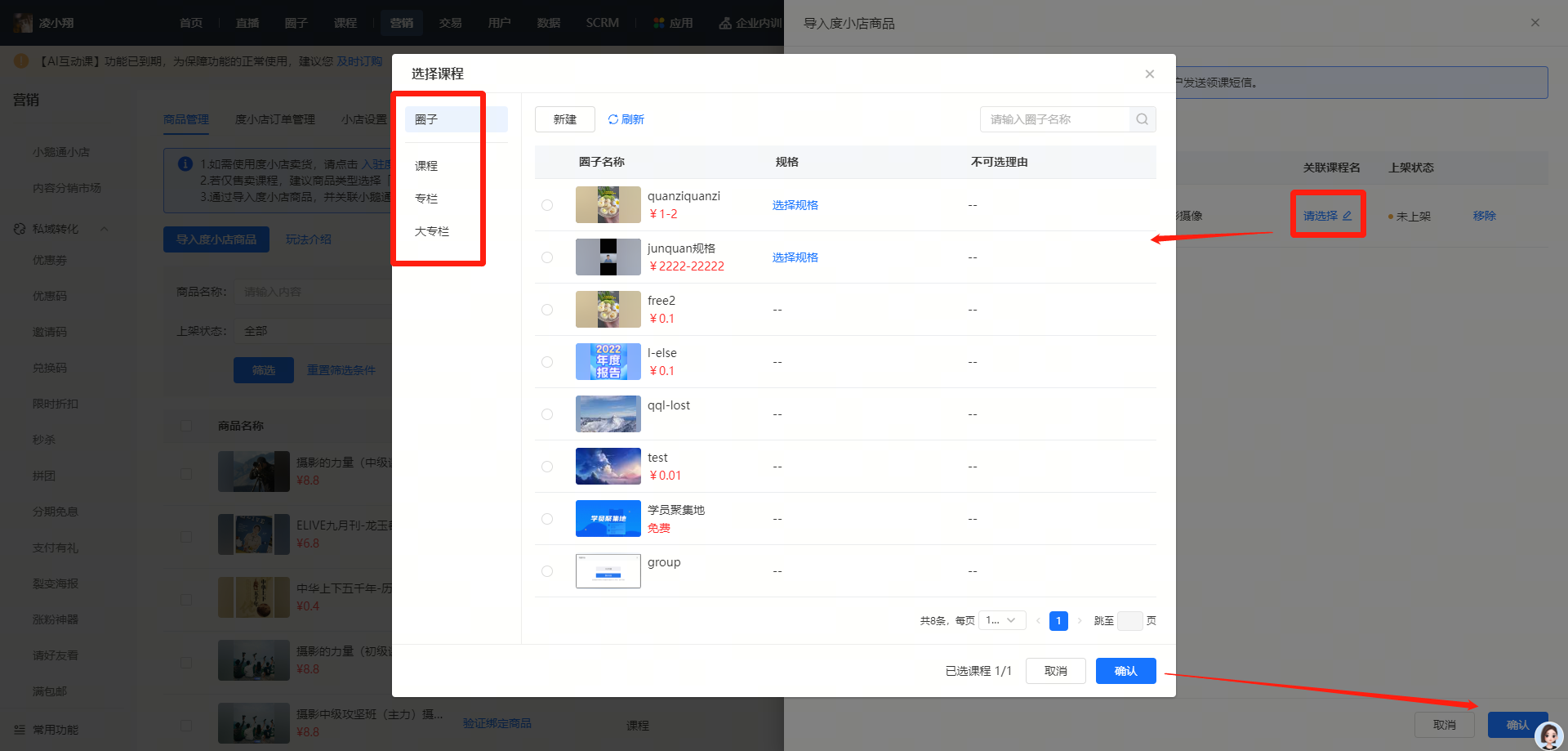Click the quanziquanzi thumbnail image
The height and width of the screenshot is (751, 1568).
tap(608, 205)
